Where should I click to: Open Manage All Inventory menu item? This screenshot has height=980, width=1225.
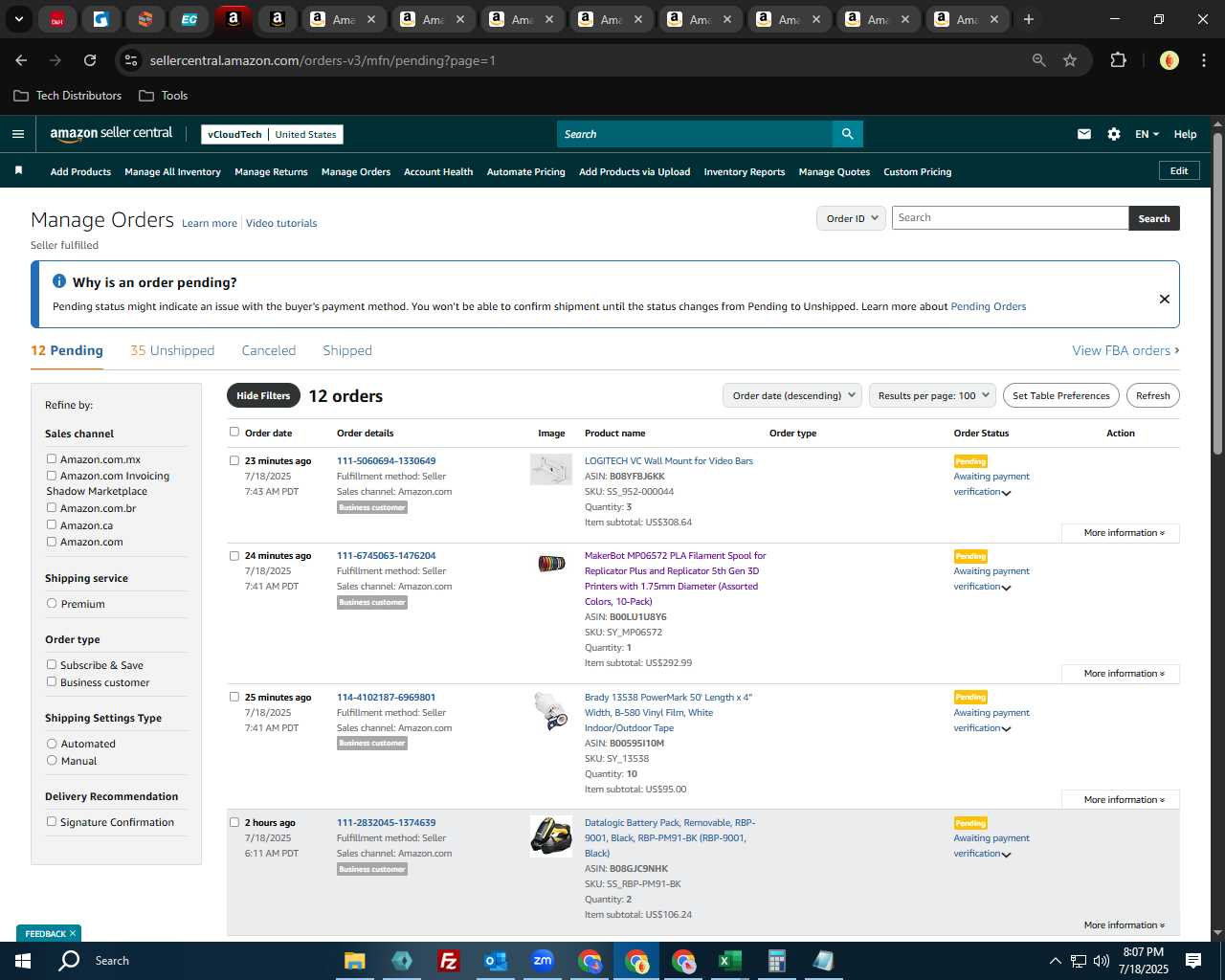coord(172,172)
